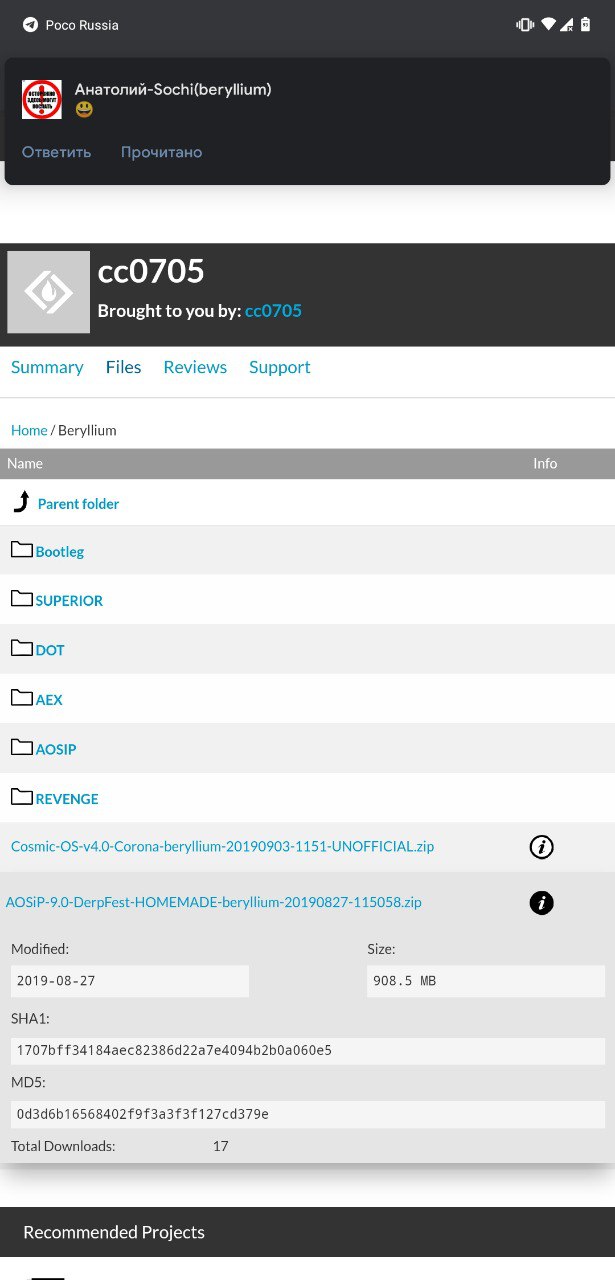Show info for Cosmic-OS zip file

tap(541, 848)
